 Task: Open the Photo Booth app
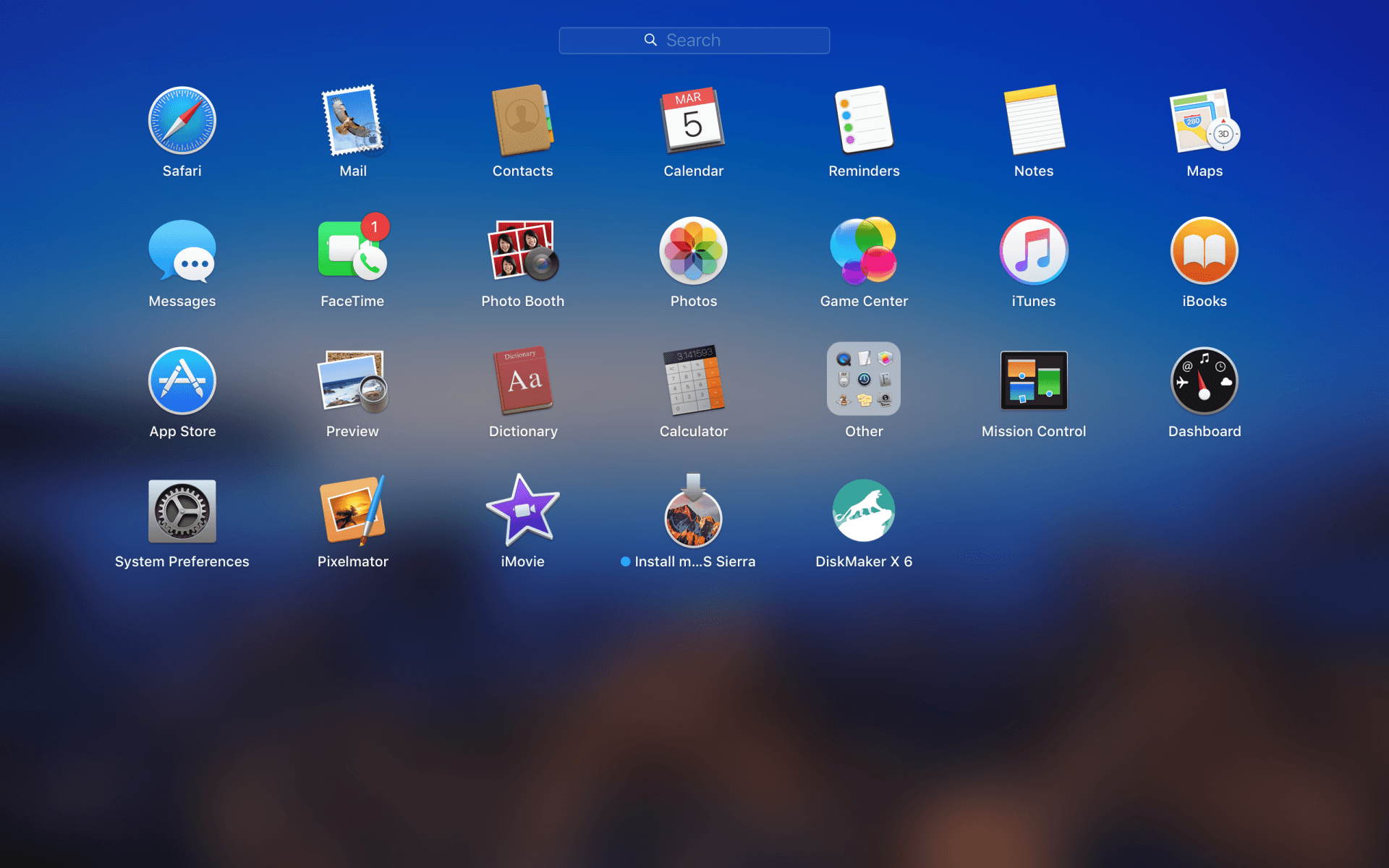[x=523, y=251]
